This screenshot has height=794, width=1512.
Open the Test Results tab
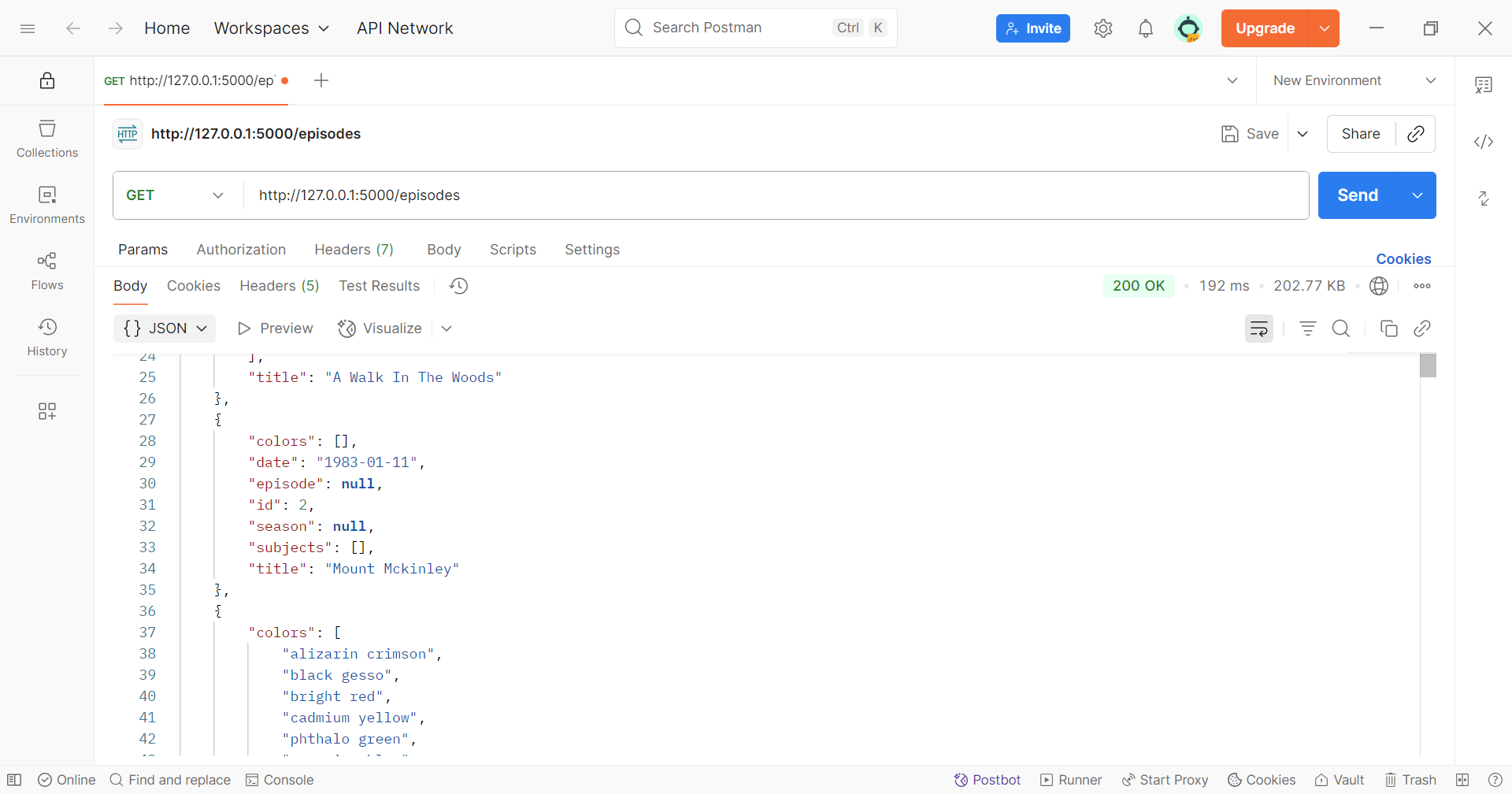click(x=380, y=286)
